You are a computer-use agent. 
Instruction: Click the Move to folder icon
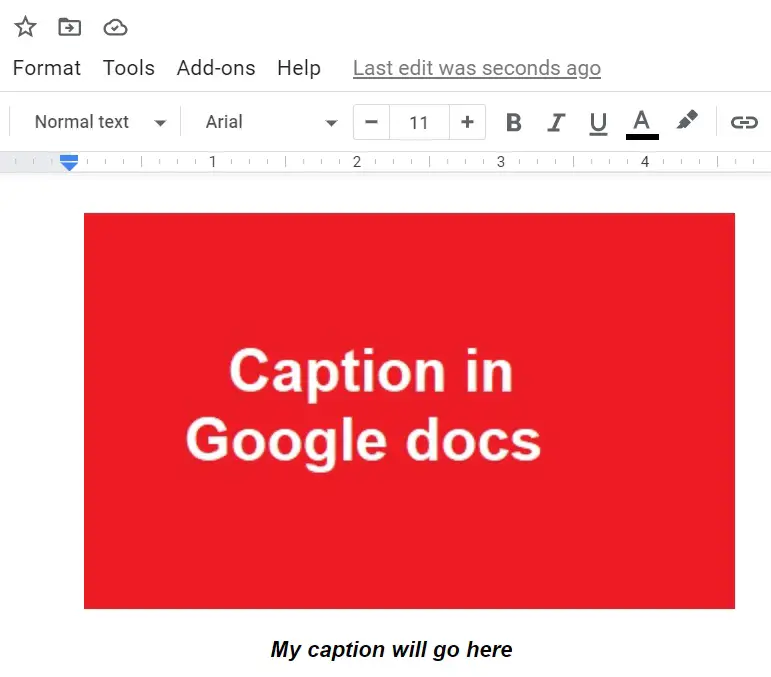tap(69, 27)
